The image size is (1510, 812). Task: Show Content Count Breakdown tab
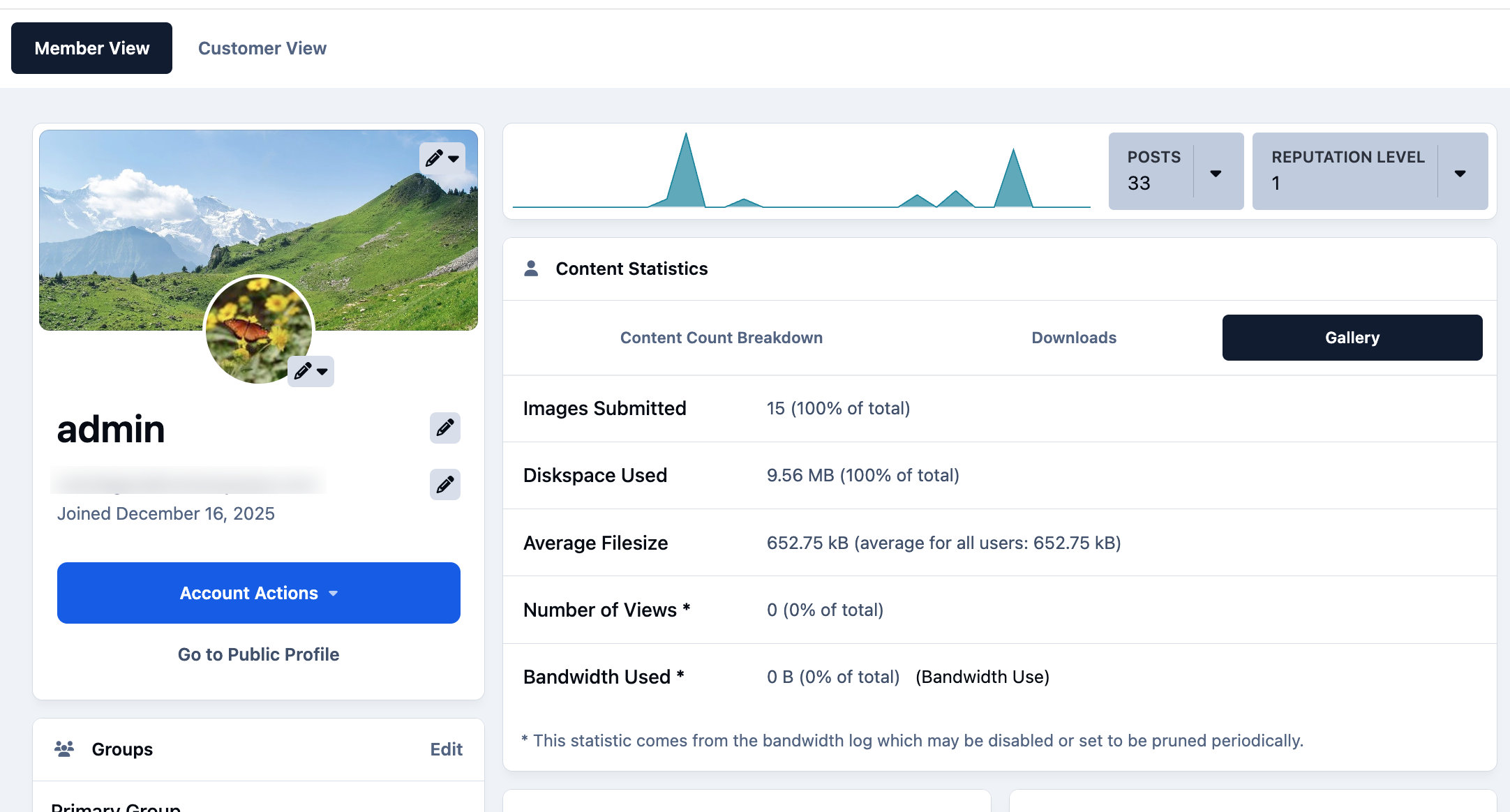[722, 338]
